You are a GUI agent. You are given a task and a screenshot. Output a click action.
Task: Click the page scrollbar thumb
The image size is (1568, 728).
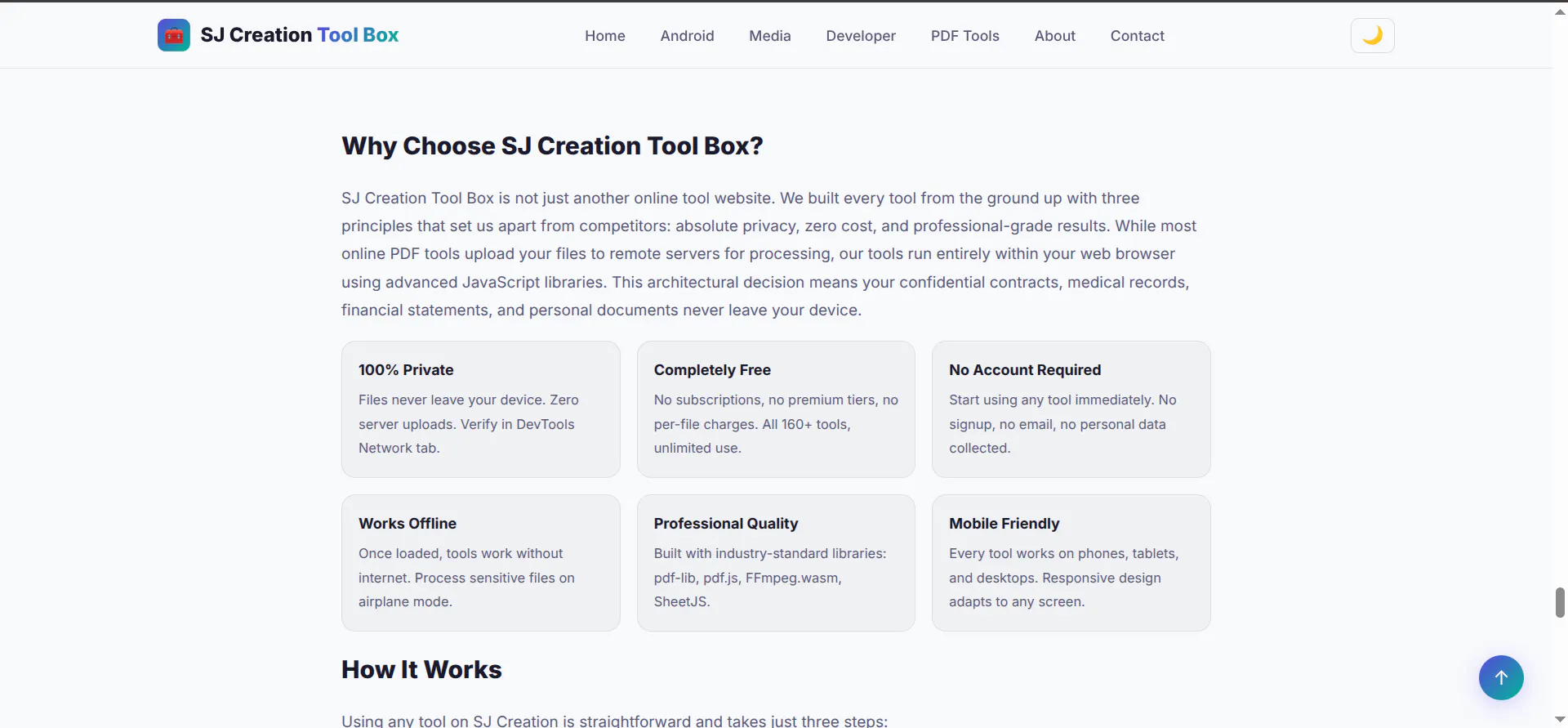click(1560, 602)
